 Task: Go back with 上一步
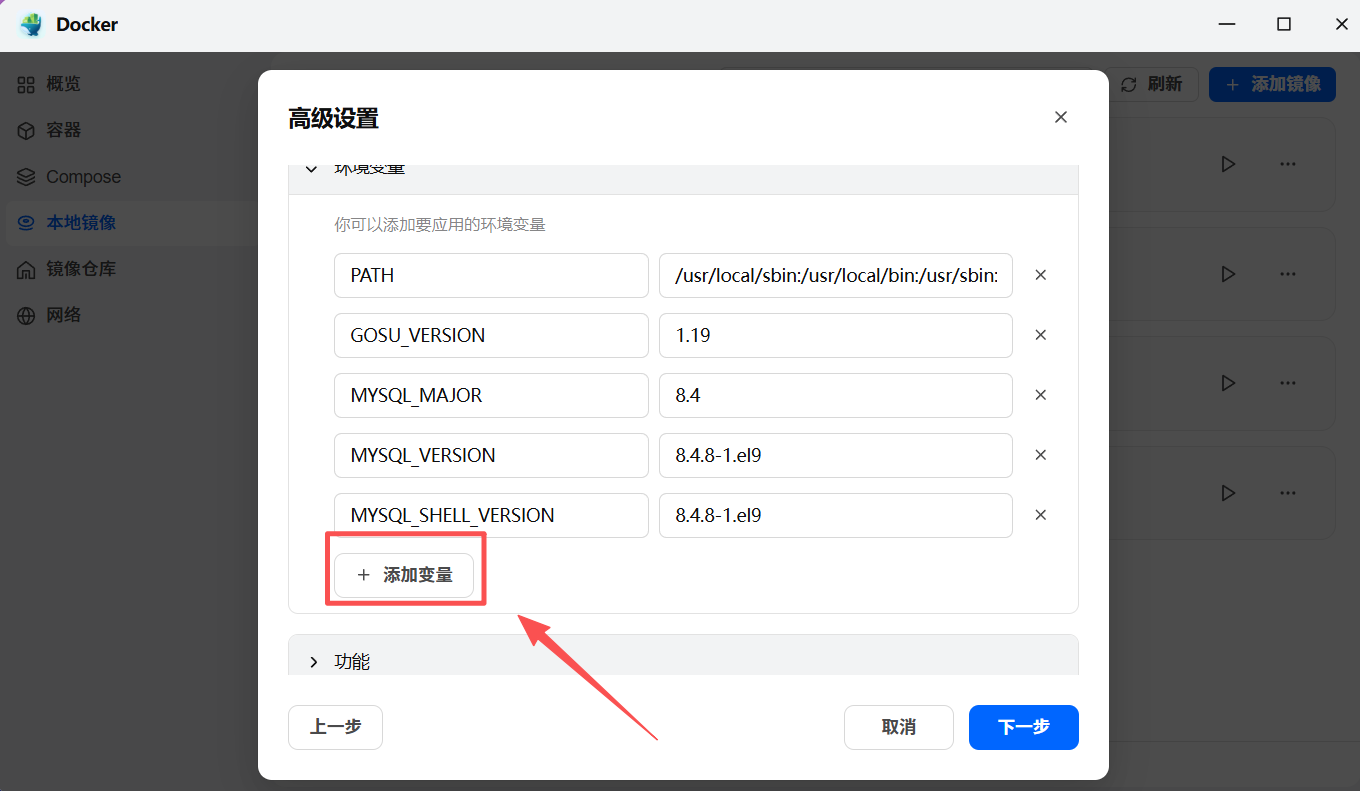click(335, 727)
